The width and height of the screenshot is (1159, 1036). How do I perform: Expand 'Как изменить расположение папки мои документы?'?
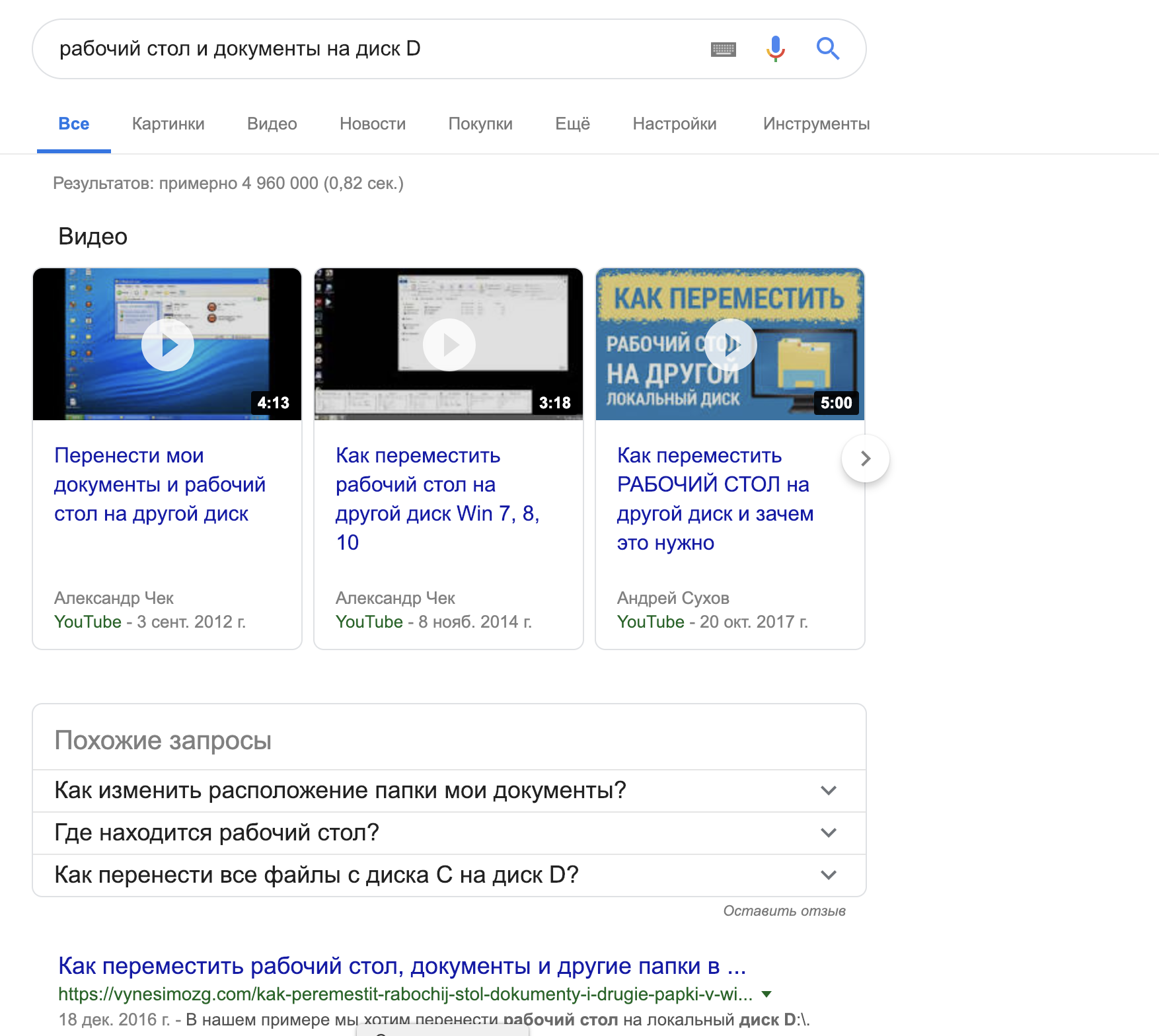449,791
